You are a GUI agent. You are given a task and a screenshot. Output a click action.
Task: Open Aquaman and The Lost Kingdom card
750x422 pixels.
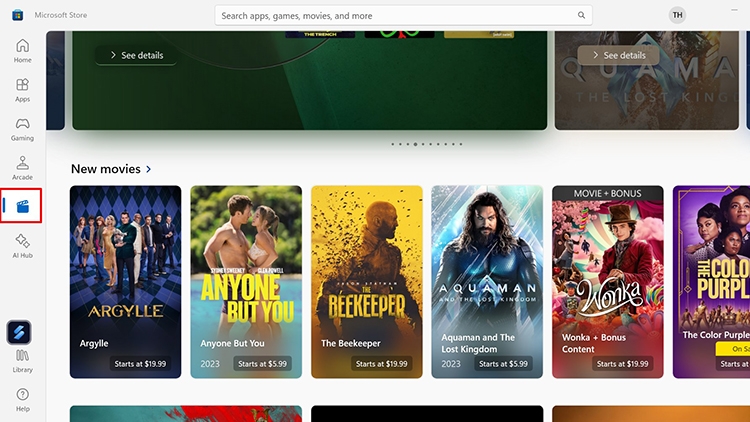click(487, 282)
